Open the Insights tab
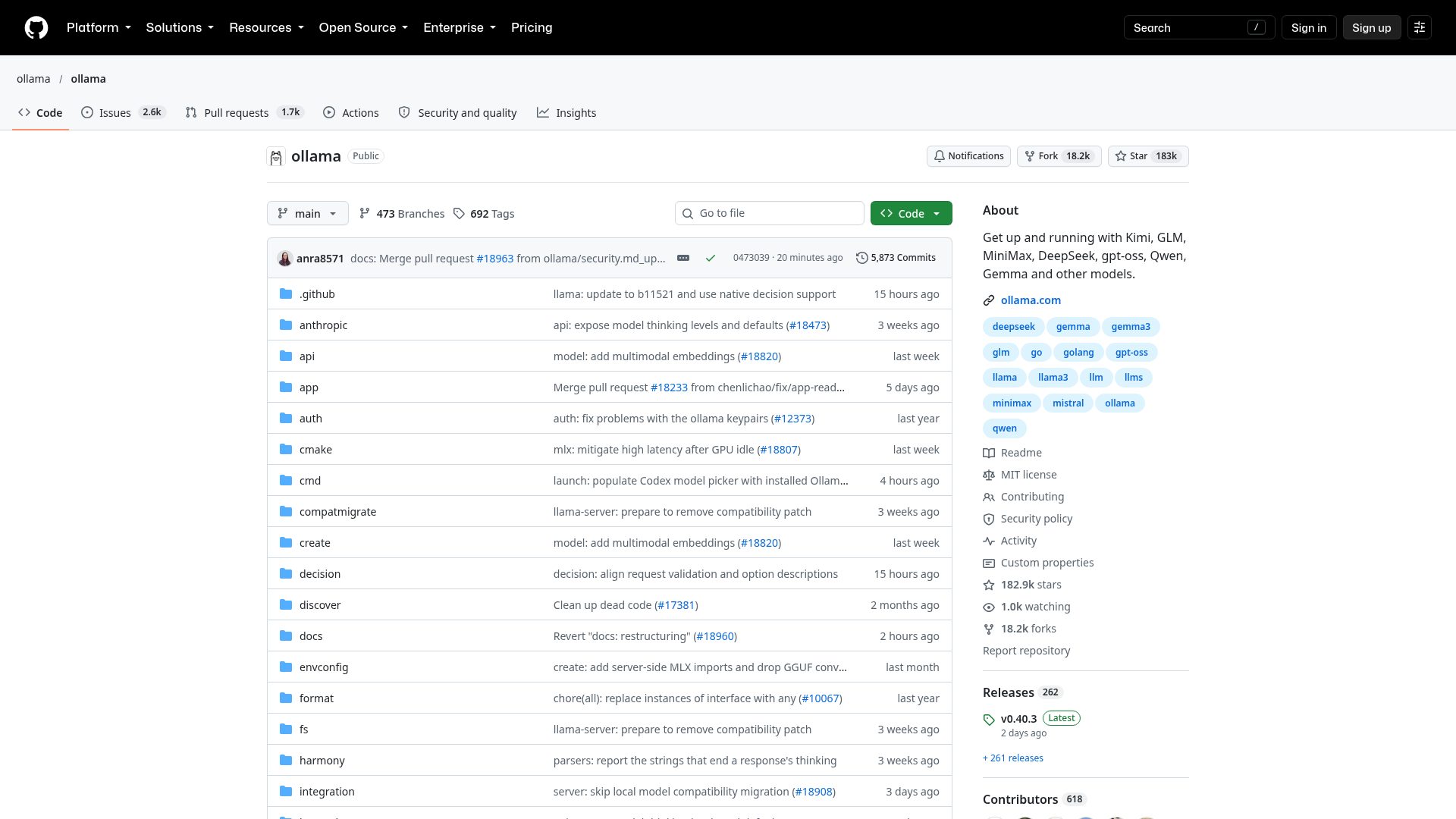 pos(567,112)
